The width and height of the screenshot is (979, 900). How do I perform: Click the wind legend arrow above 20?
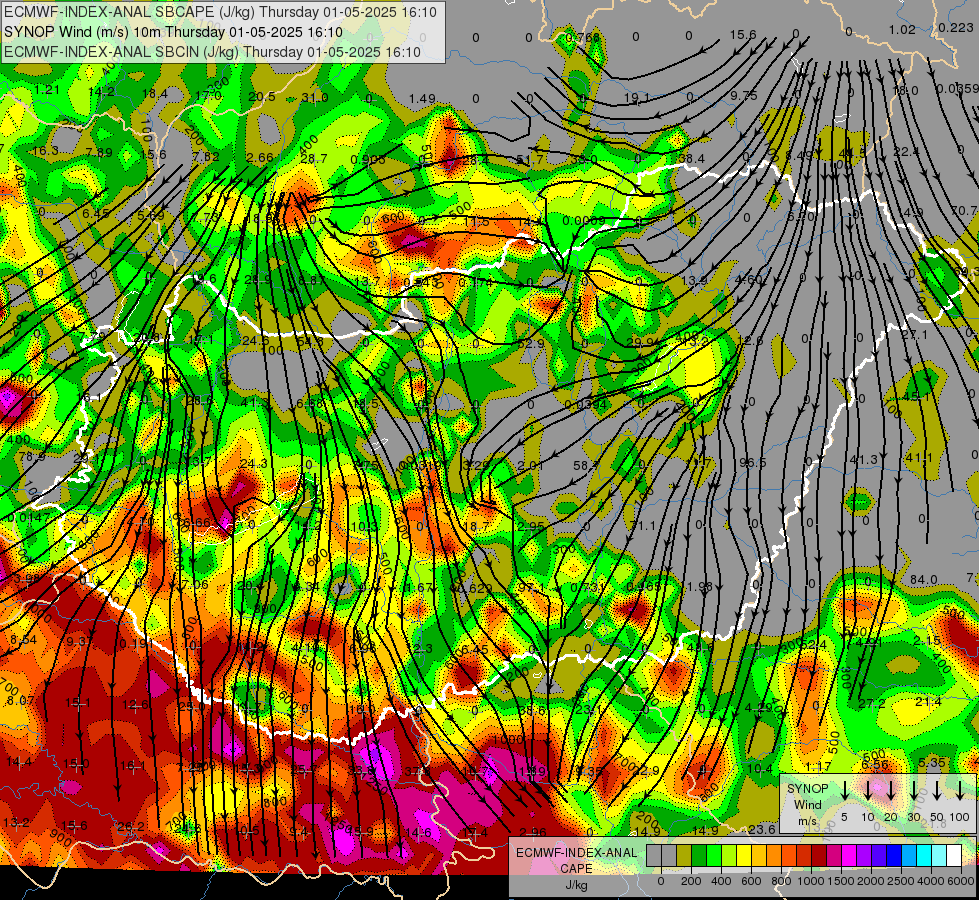[890, 791]
